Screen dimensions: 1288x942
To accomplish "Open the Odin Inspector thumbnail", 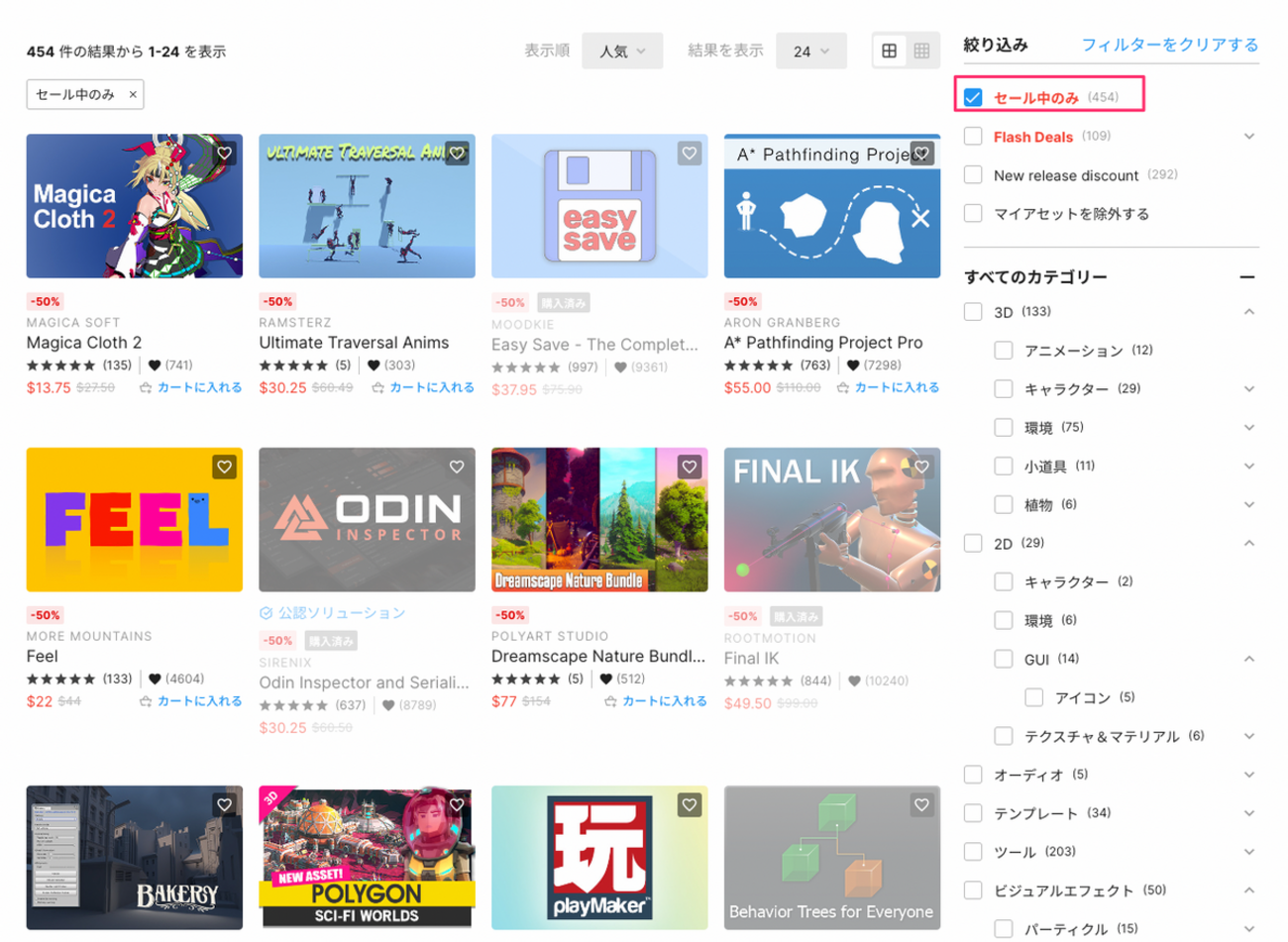I will 367,520.
